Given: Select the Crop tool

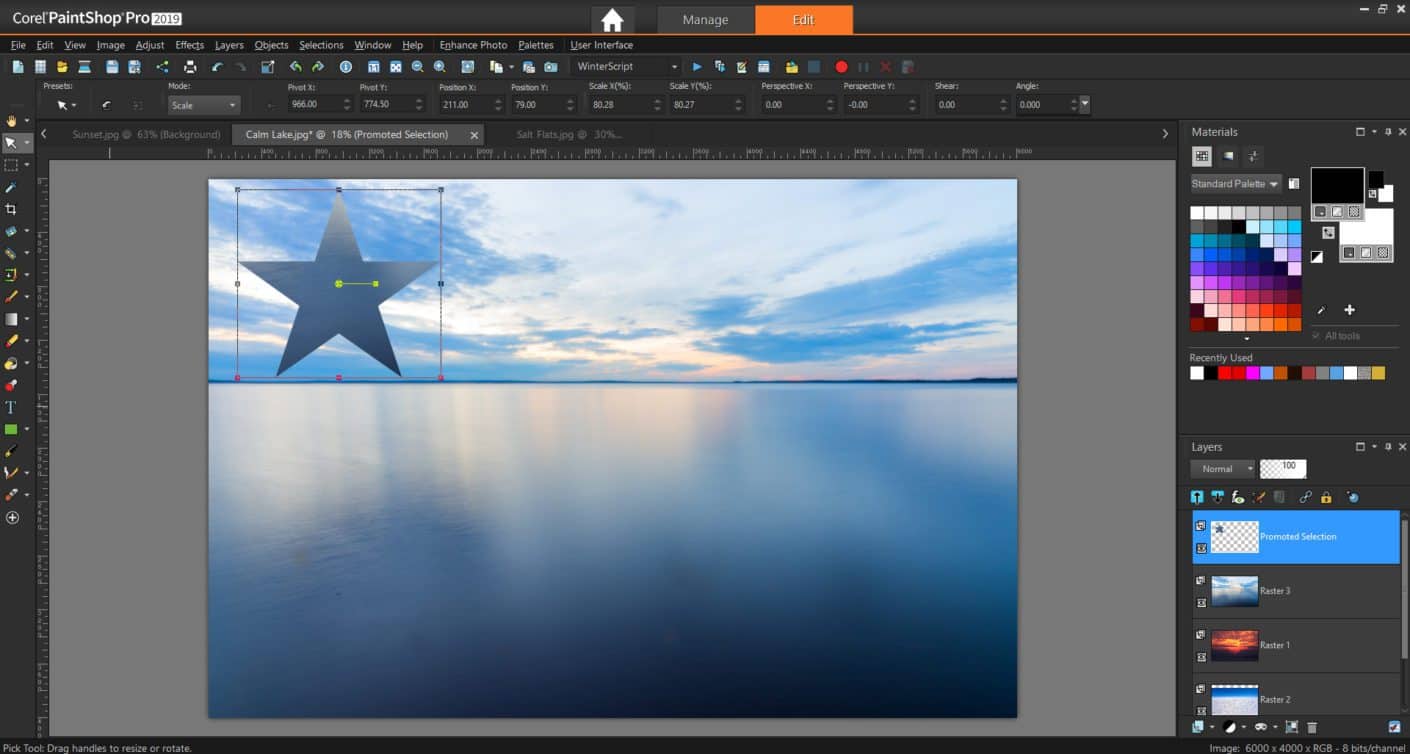Looking at the screenshot, I should (x=12, y=209).
